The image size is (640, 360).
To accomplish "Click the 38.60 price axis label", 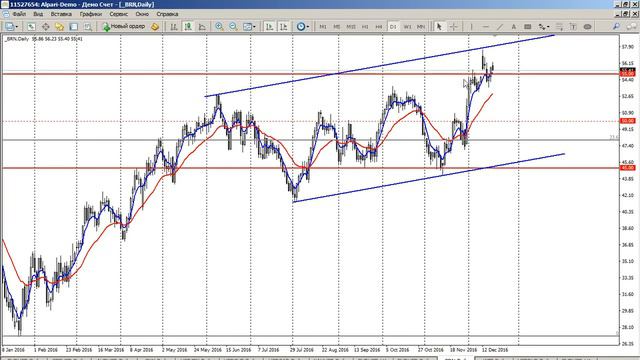I will coord(628,228).
